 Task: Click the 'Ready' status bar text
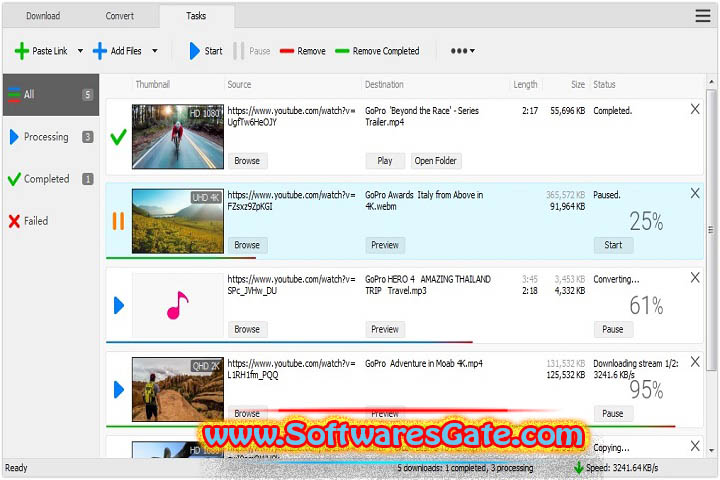pyautogui.click(x=16, y=468)
